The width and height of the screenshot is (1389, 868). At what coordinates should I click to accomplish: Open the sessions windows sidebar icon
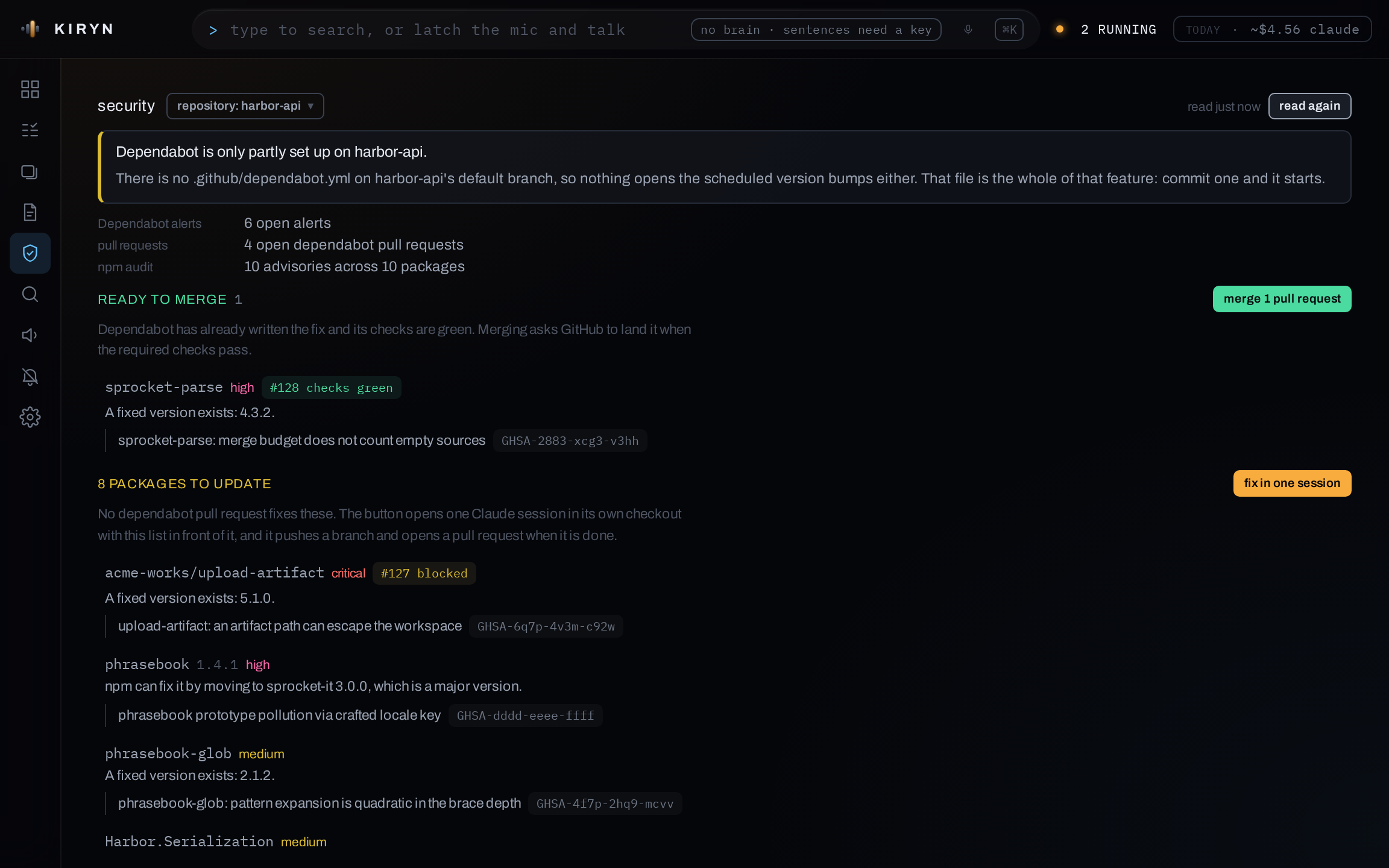pyautogui.click(x=30, y=171)
